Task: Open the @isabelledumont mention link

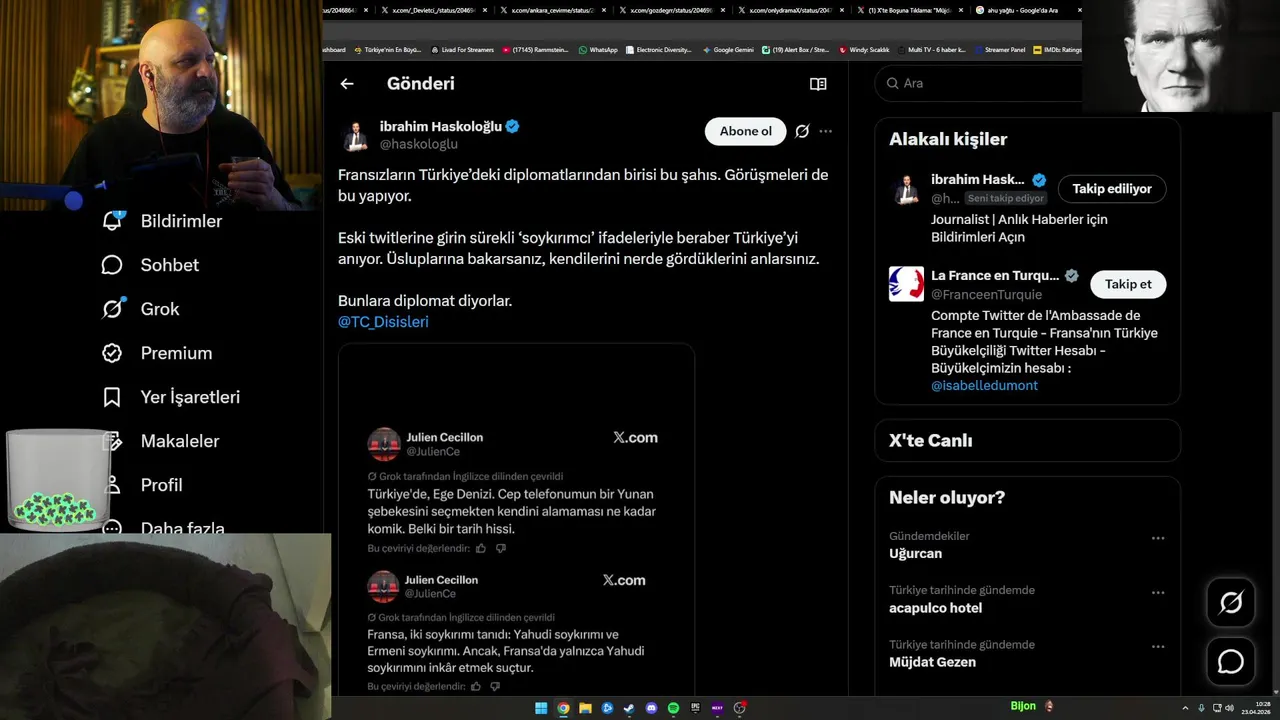Action: click(x=985, y=385)
